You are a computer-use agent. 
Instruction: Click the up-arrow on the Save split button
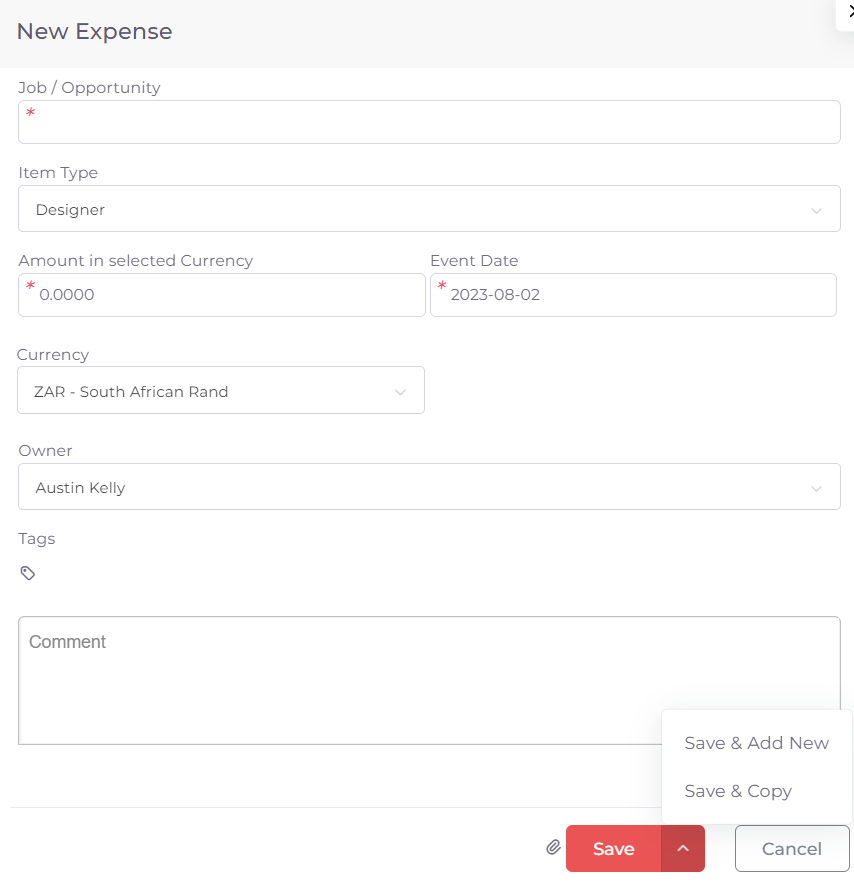[683, 847]
